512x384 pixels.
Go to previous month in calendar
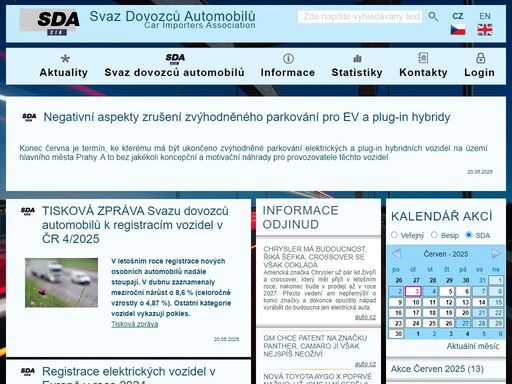(396, 254)
